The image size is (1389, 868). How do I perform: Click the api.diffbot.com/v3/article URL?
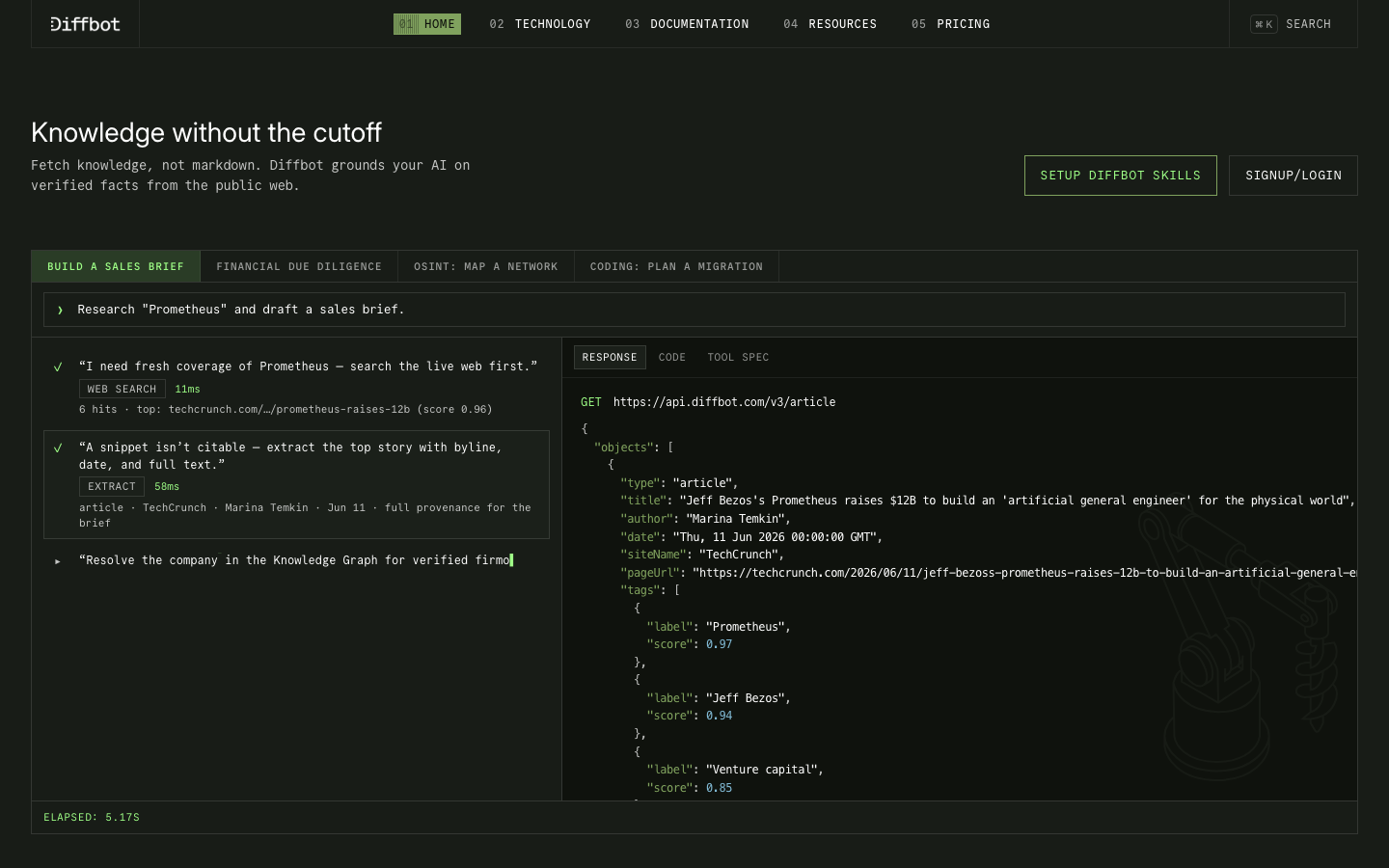coord(724,402)
